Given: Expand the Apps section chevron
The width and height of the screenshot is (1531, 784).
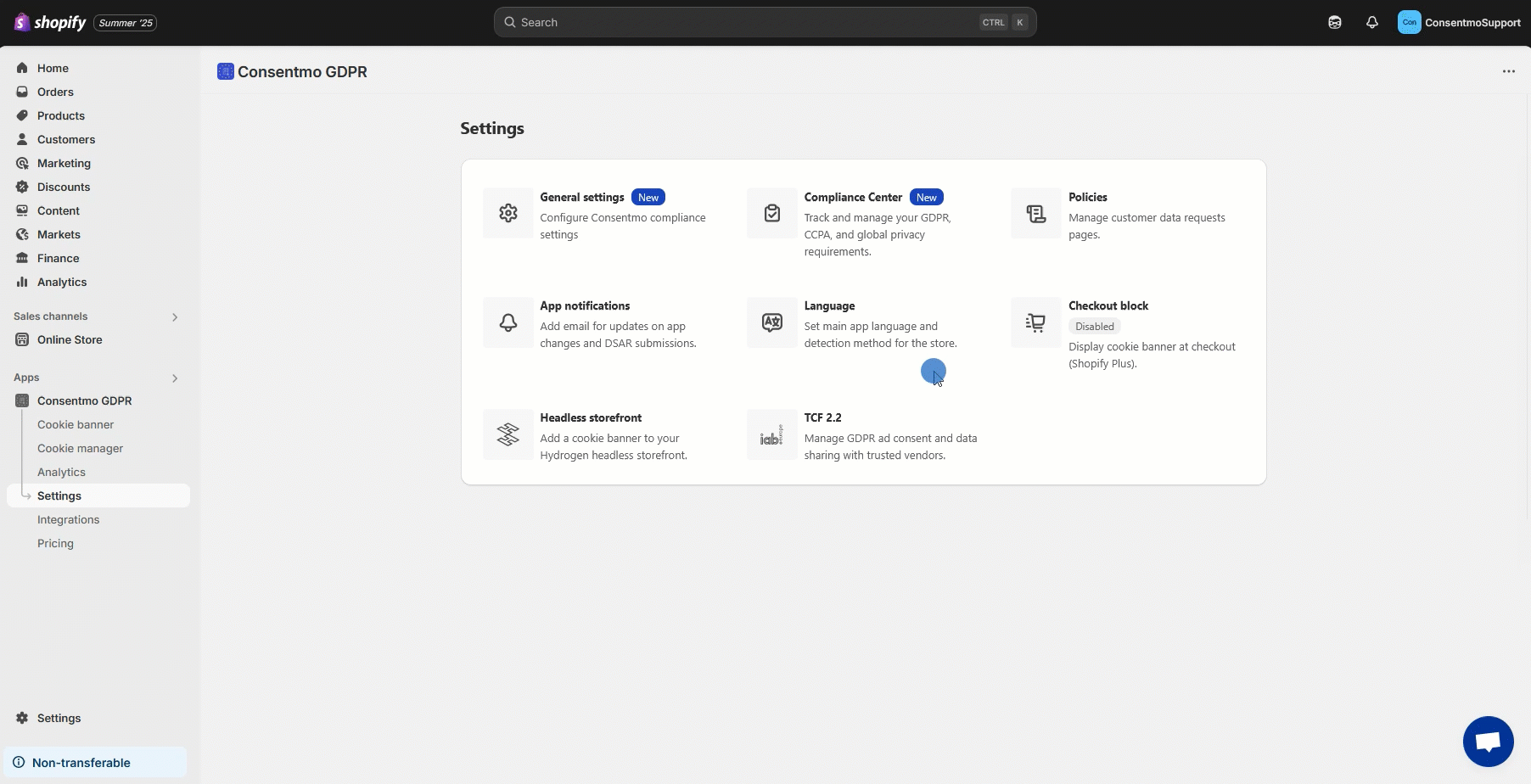Looking at the screenshot, I should 175,378.
